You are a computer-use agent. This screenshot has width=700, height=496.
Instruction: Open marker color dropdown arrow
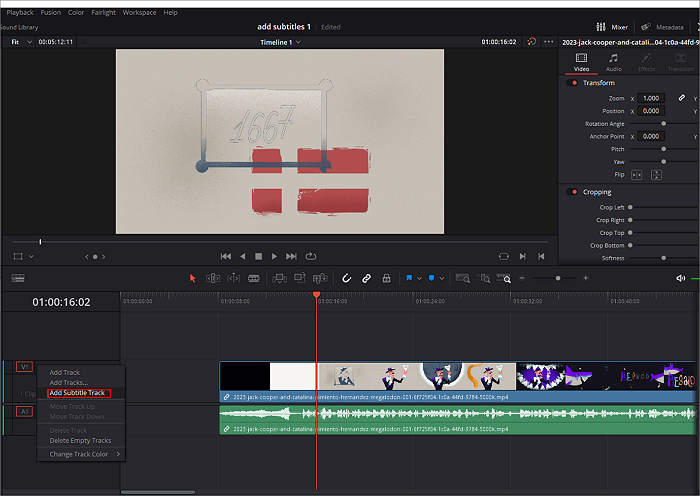click(x=442, y=279)
